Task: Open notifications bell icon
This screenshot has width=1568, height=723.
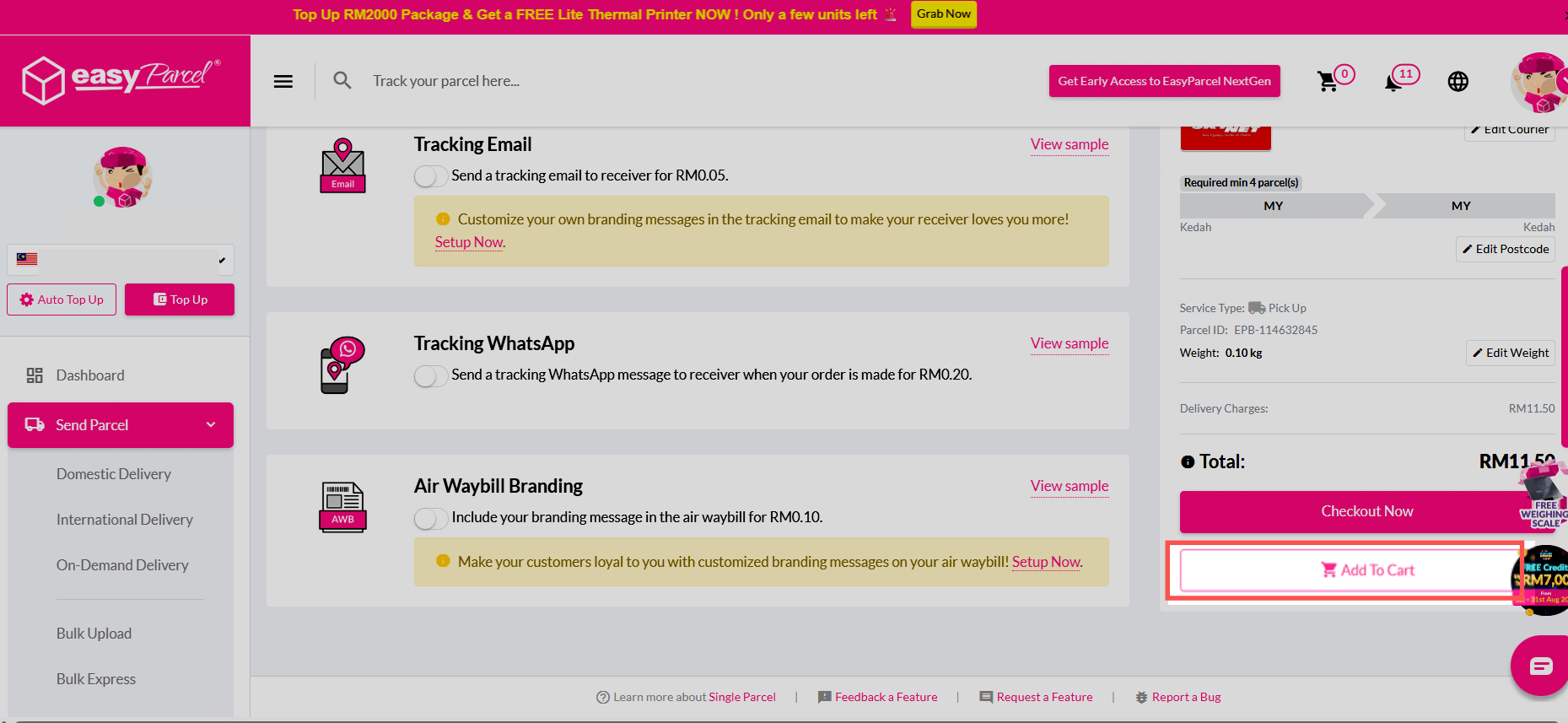Action: coord(1393,82)
